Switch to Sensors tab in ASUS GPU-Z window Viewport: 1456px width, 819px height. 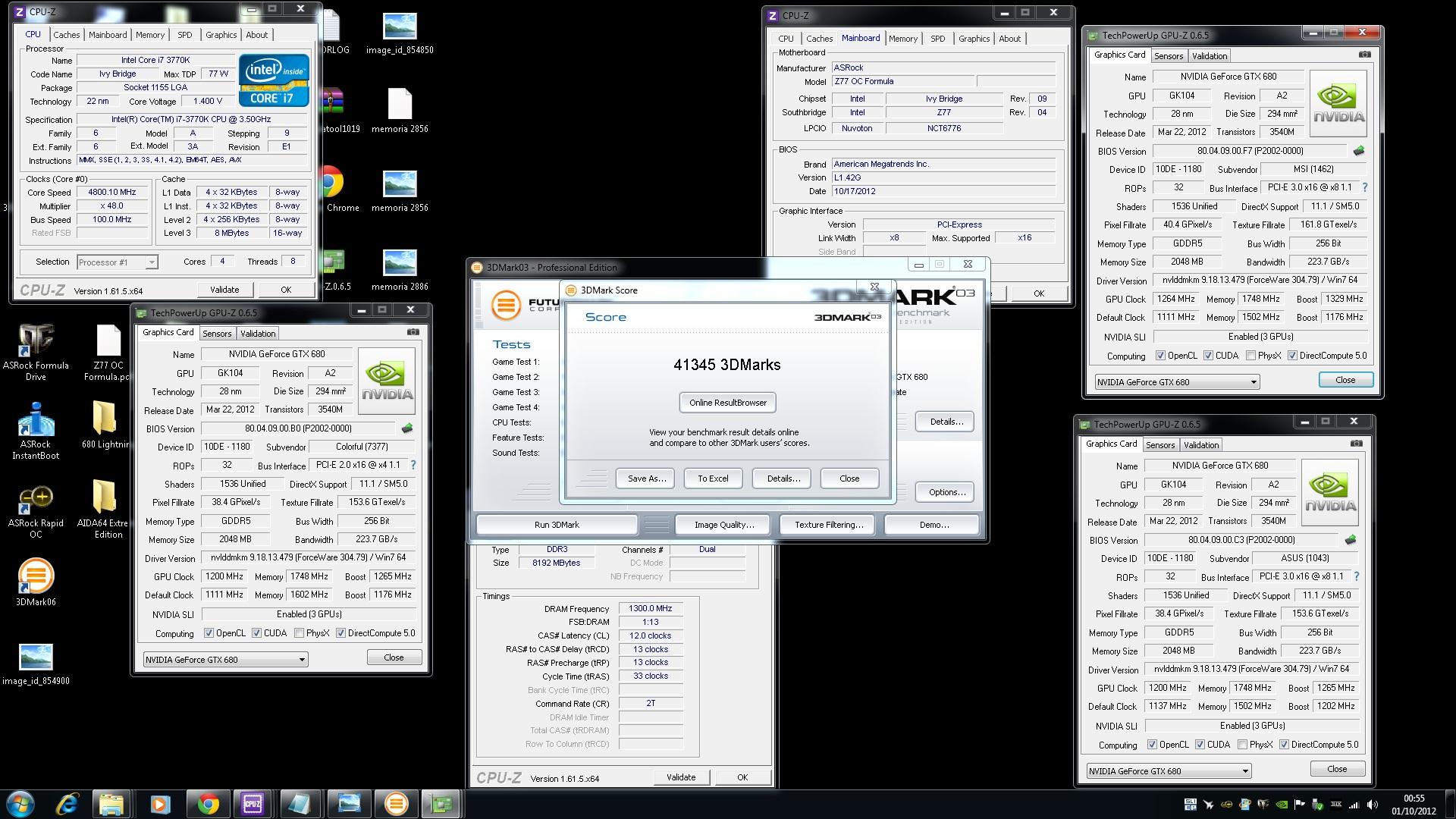1160,445
